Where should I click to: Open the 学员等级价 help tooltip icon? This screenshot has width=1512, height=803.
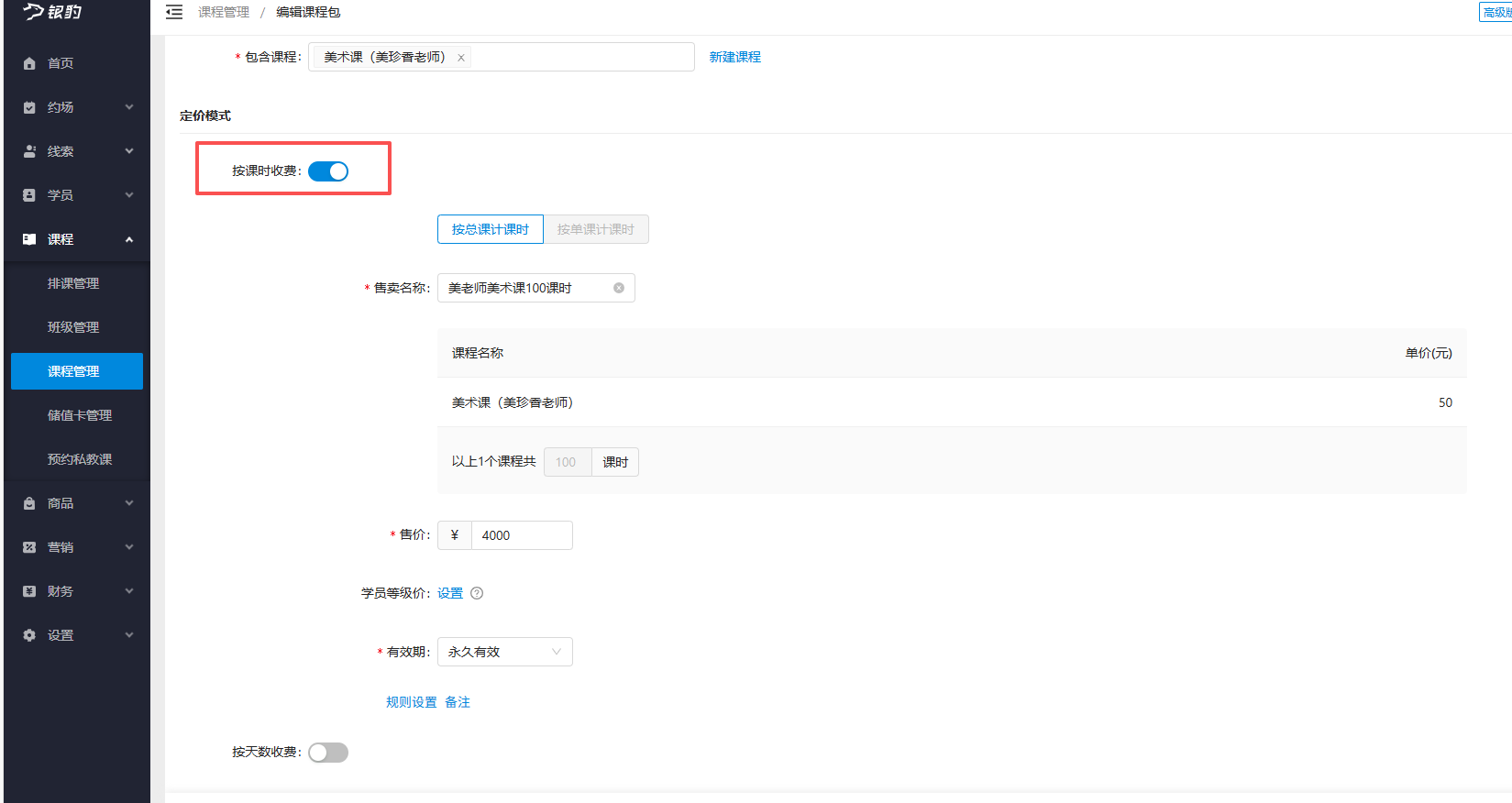477,593
